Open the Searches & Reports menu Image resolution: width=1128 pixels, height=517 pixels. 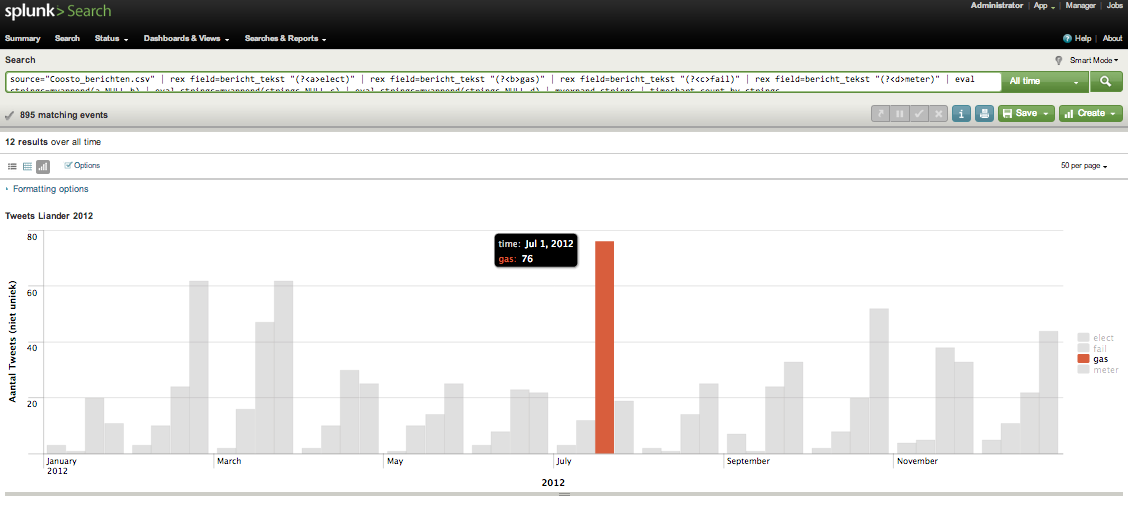(285, 39)
